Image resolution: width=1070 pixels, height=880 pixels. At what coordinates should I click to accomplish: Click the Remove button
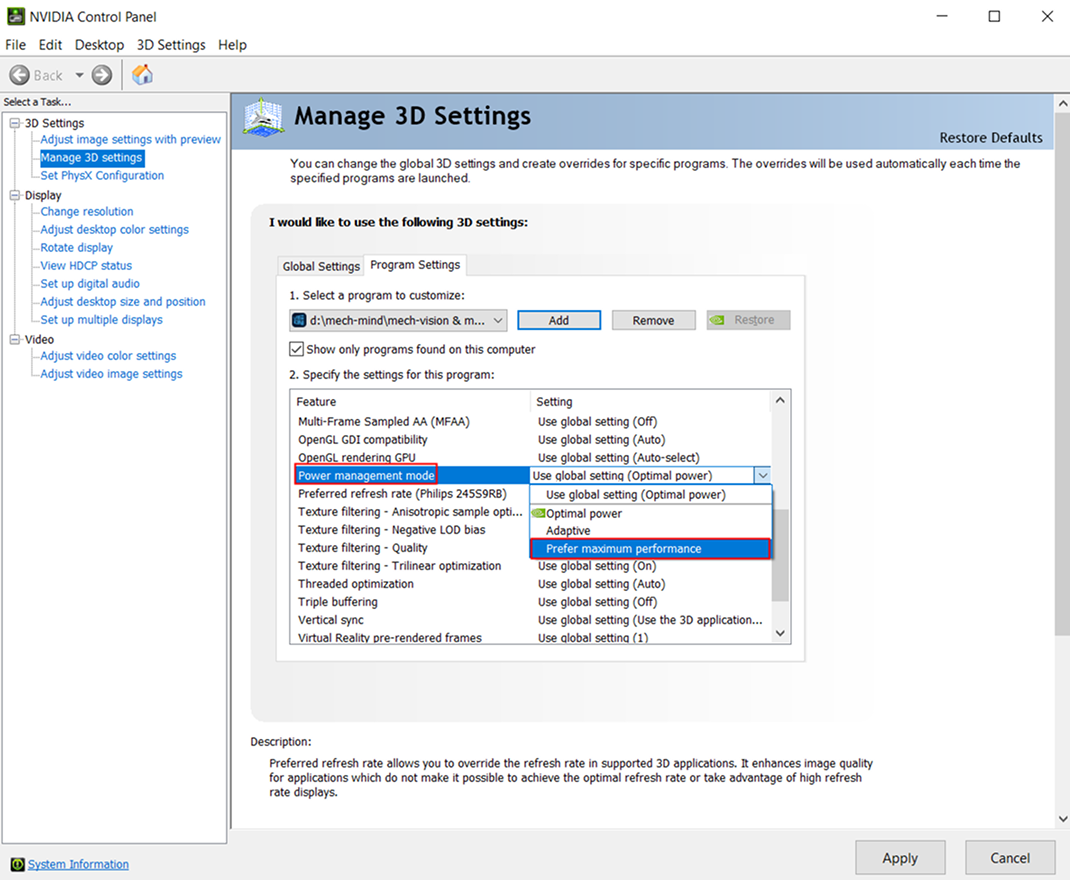click(653, 320)
